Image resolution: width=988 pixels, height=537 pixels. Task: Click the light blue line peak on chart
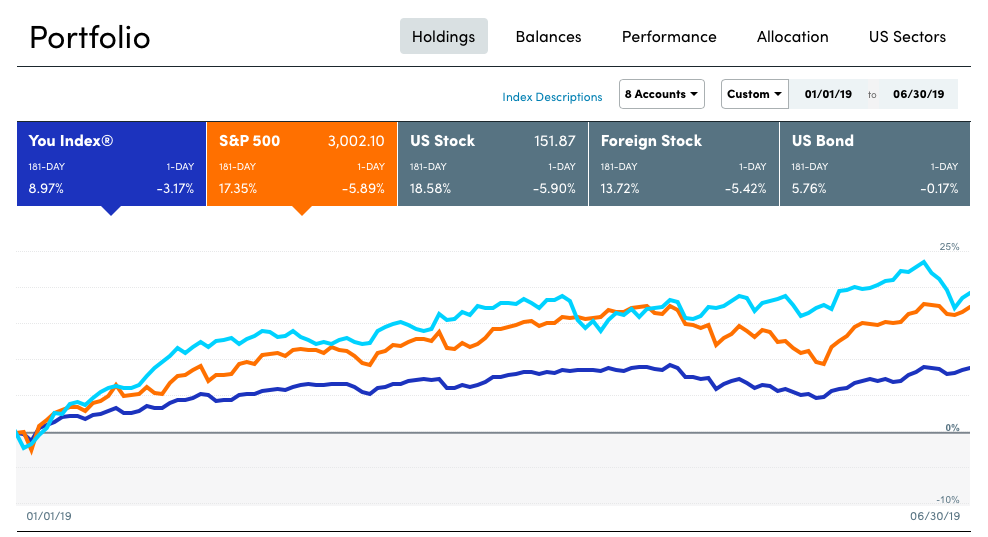[x=926, y=262]
